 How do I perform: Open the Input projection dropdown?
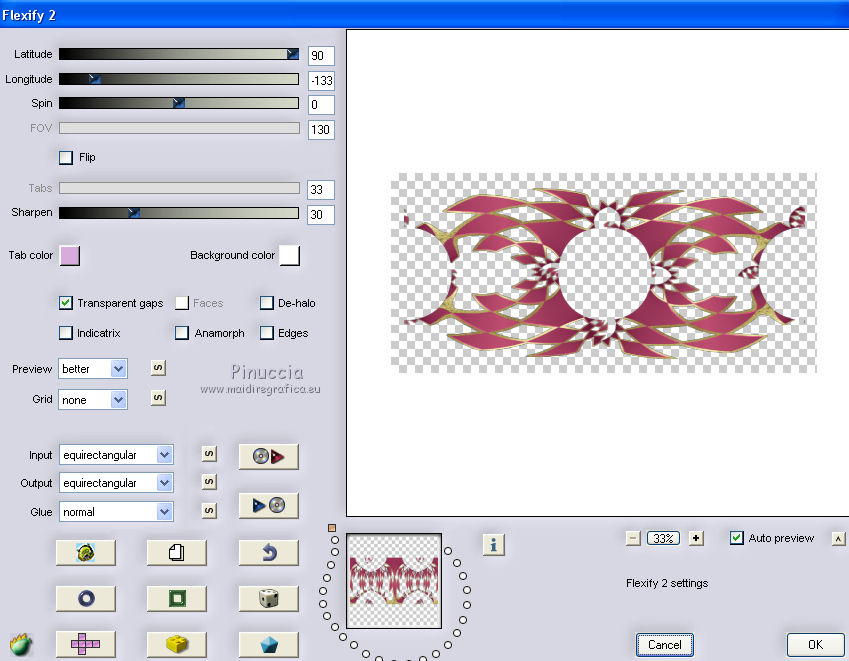(116, 455)
